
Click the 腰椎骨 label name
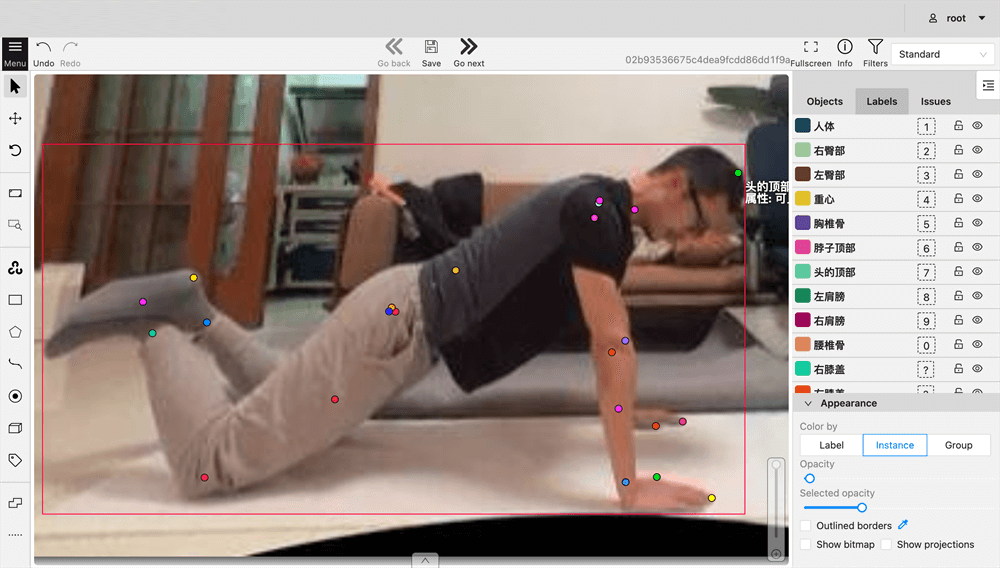click(x=829, y=345)
